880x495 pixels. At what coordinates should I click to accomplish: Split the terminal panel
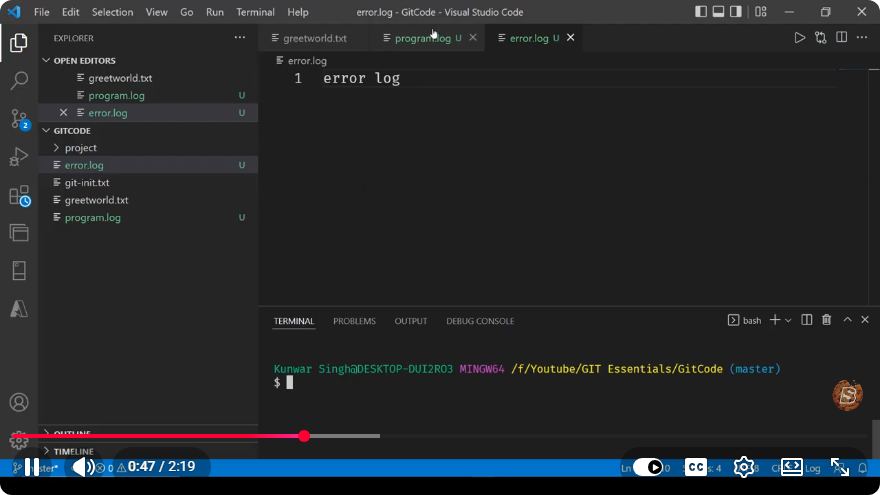pos(806,320)
